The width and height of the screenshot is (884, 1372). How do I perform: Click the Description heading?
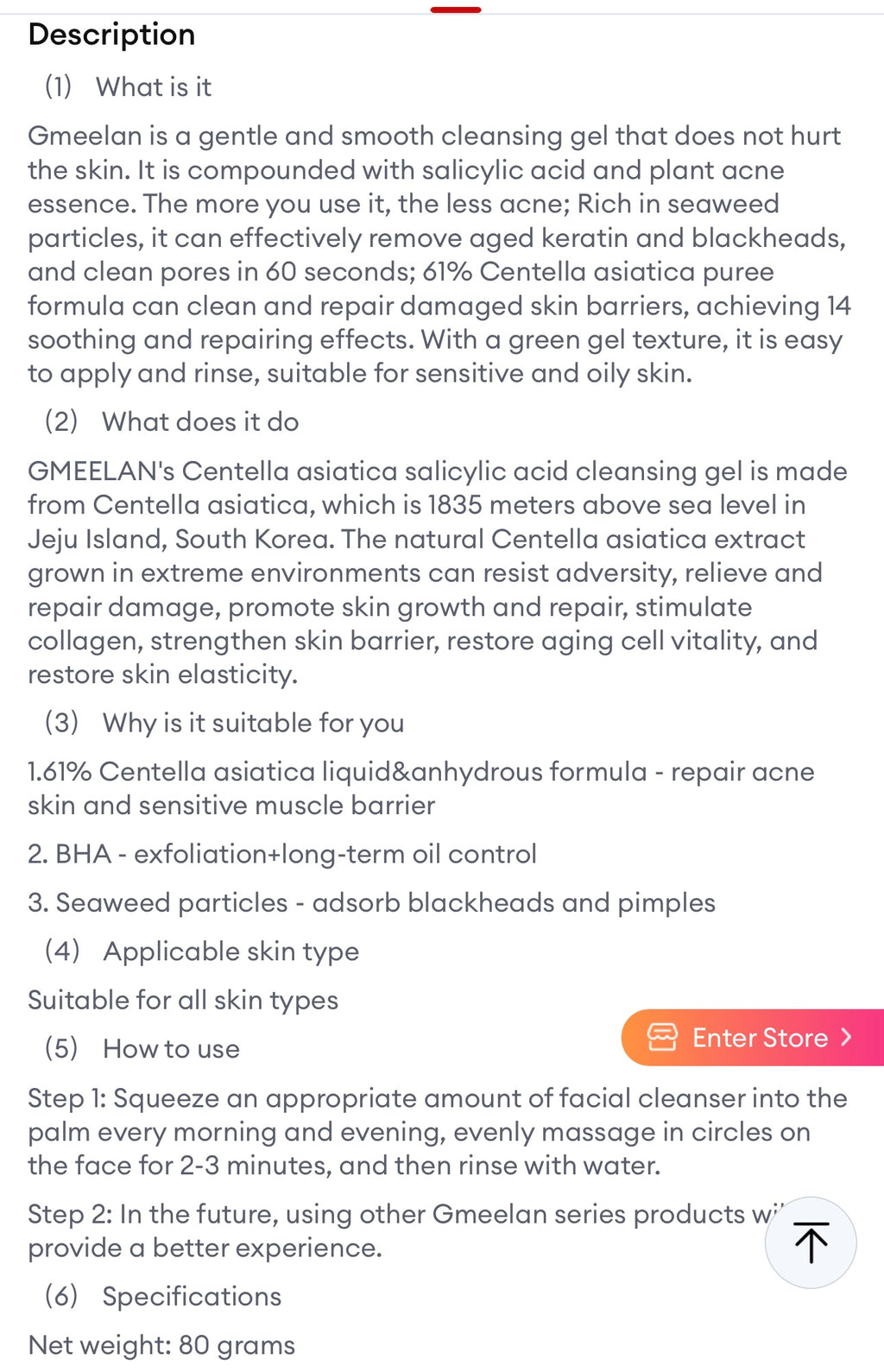pos(111,35)
